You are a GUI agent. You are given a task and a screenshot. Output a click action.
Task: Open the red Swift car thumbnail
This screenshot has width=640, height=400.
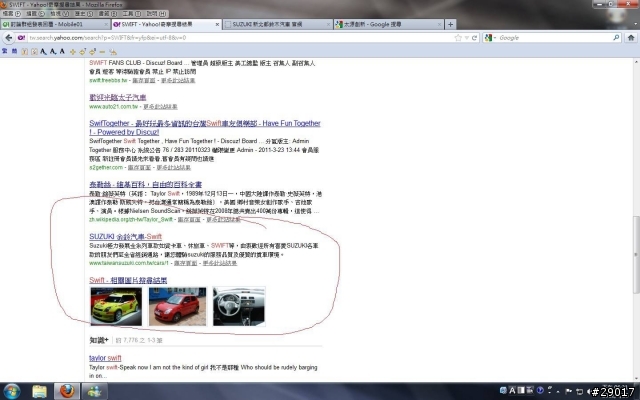point(178,307)
